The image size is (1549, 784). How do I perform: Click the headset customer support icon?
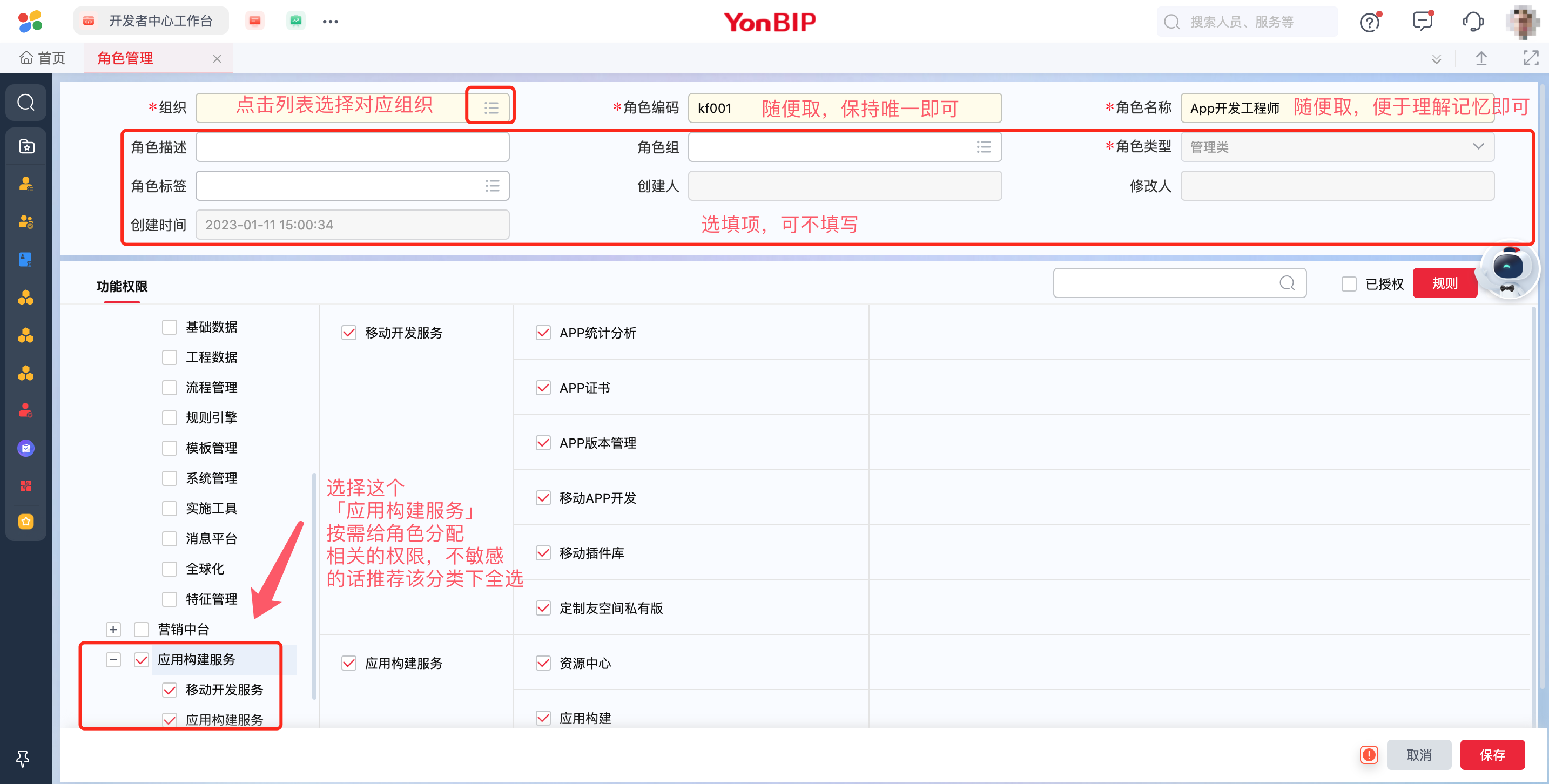(x=1473, y=21)
